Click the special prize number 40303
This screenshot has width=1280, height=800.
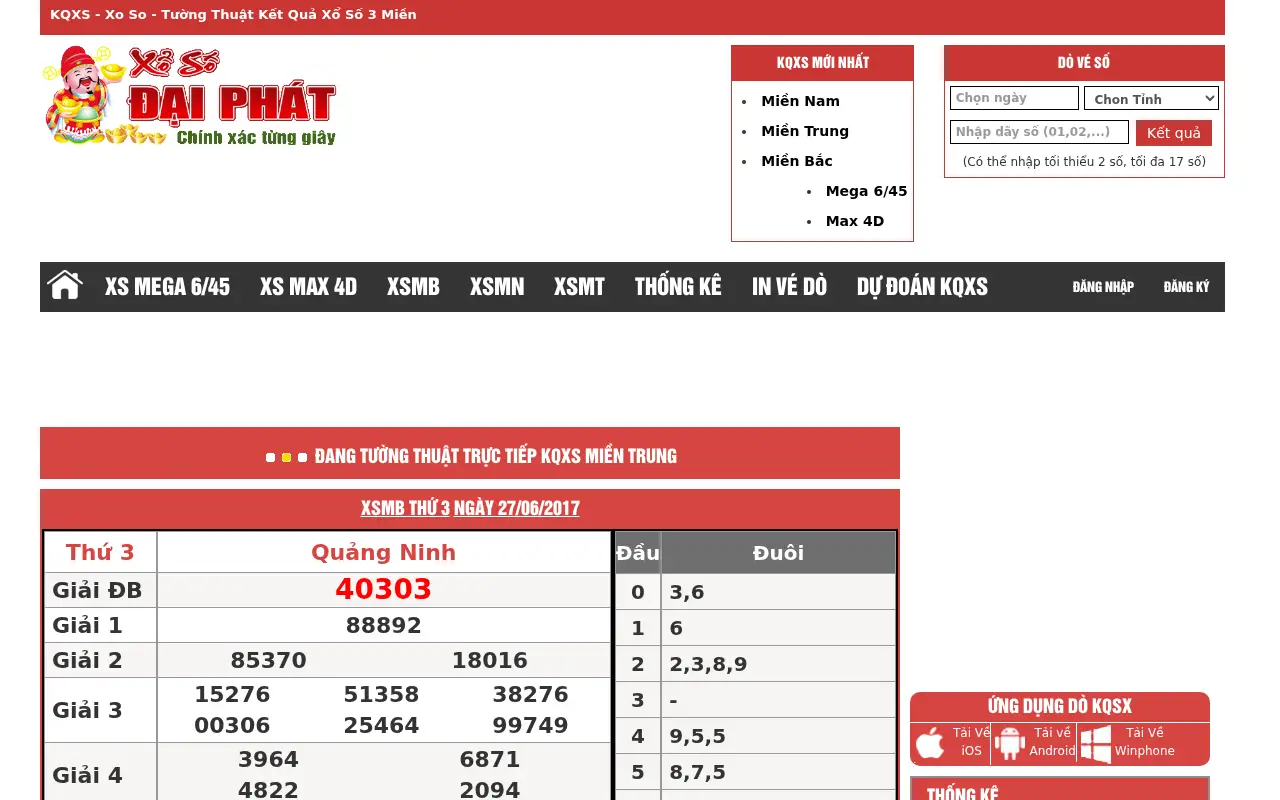point(384,590)
